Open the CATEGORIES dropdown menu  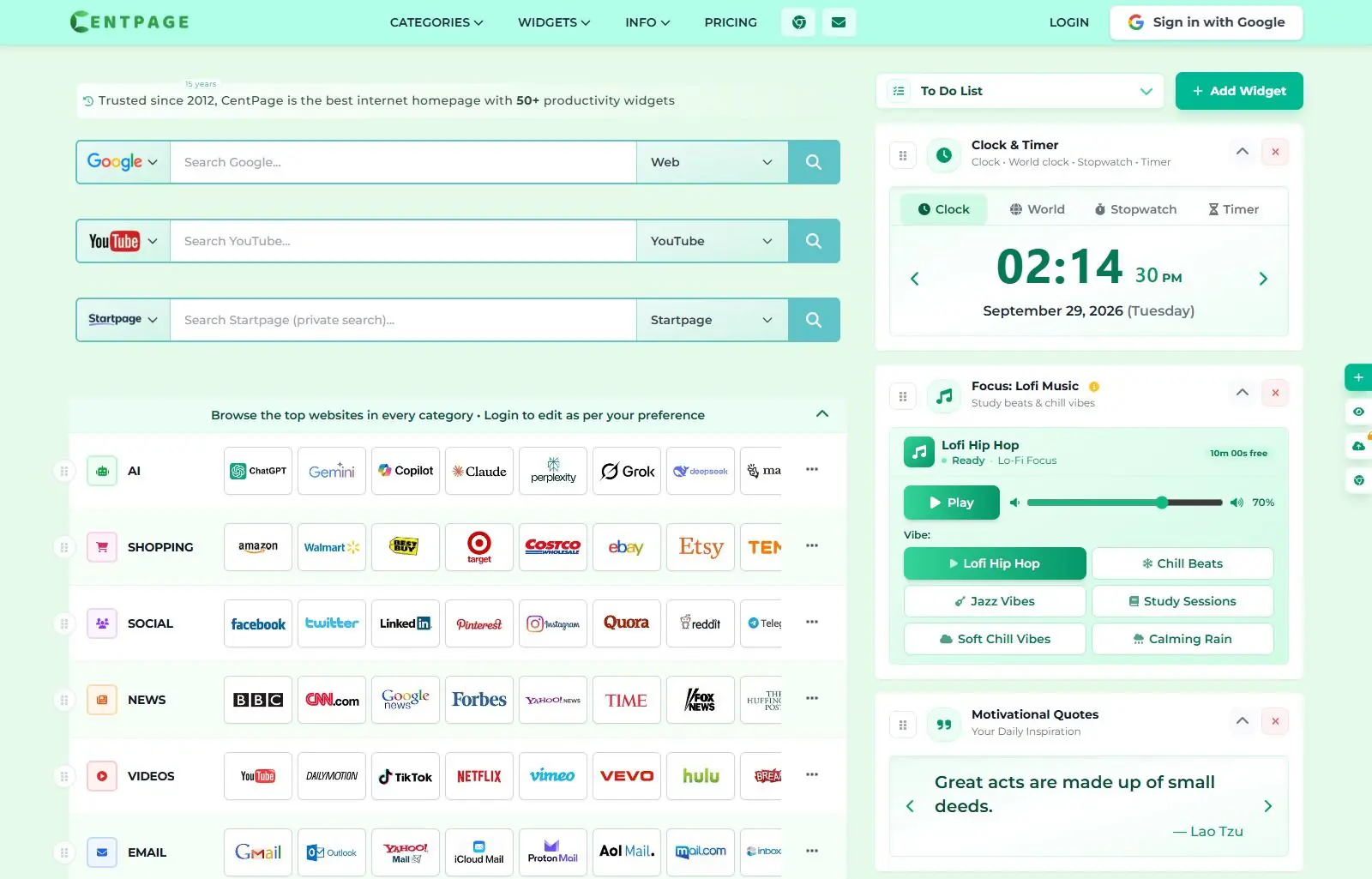[x=436, y=22]
